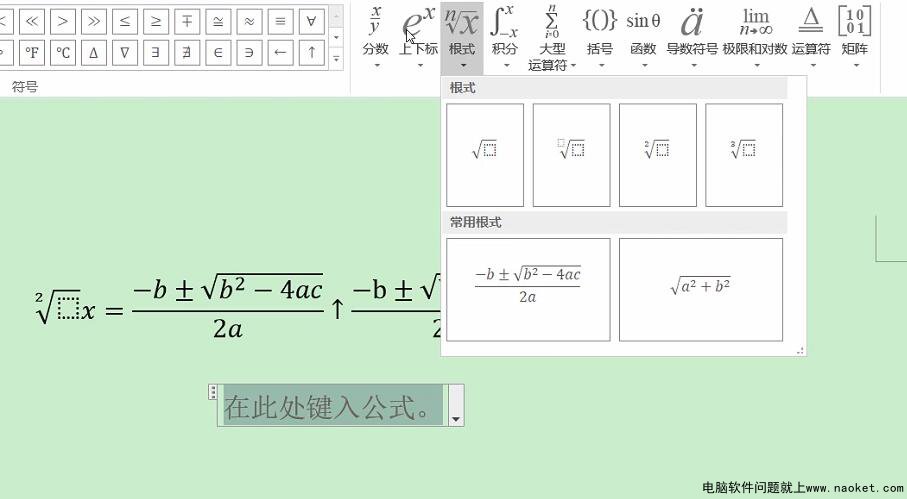
Task: Pick the radical with empty degree template
Action: pos(571,154)
